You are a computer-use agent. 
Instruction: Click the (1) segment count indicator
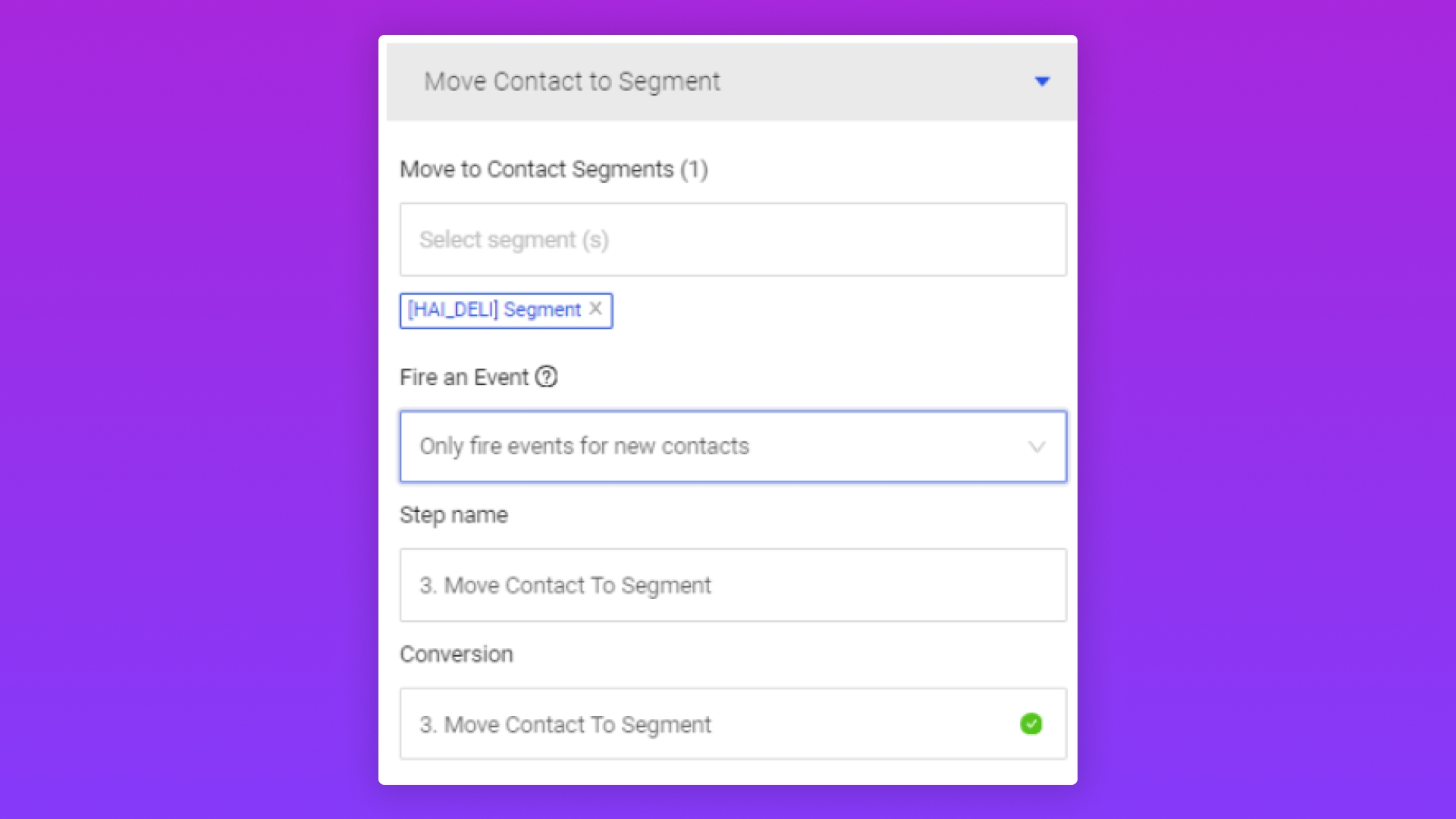point(694,169)
